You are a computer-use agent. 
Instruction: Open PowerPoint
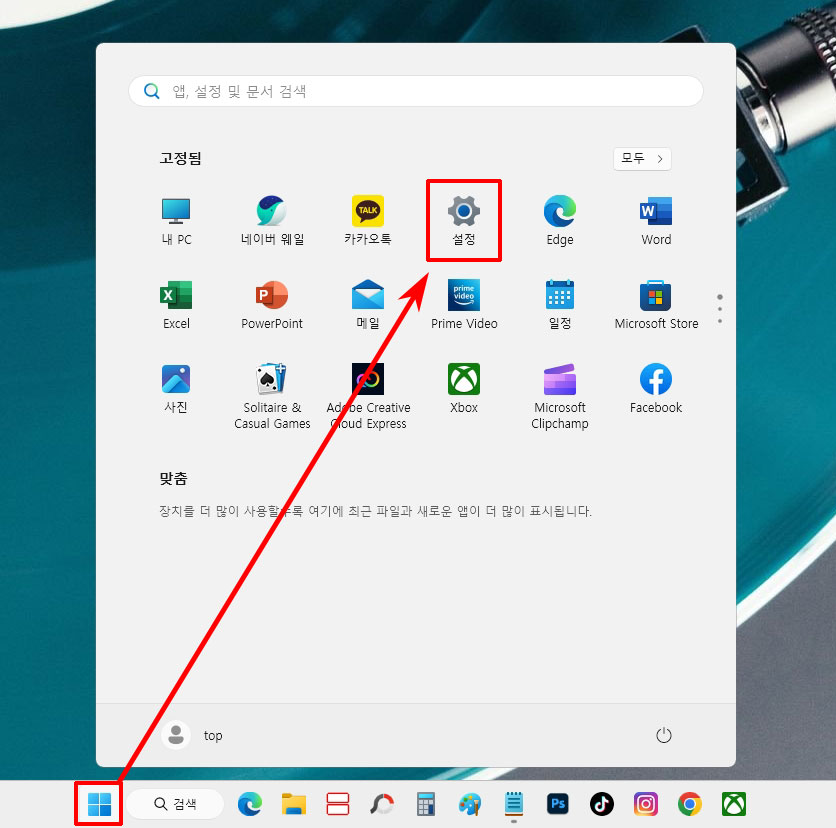point(271,295)
